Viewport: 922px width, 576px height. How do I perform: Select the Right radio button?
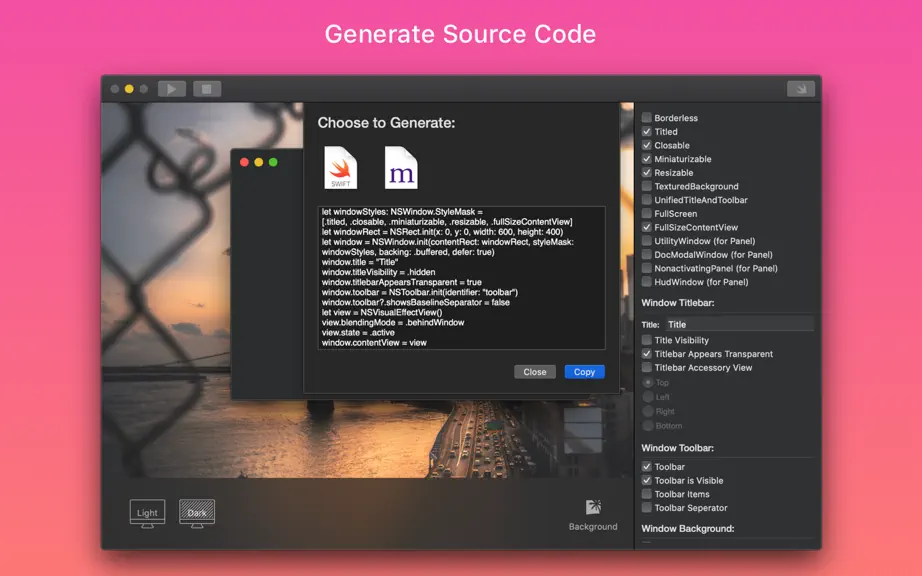[648, 411]
